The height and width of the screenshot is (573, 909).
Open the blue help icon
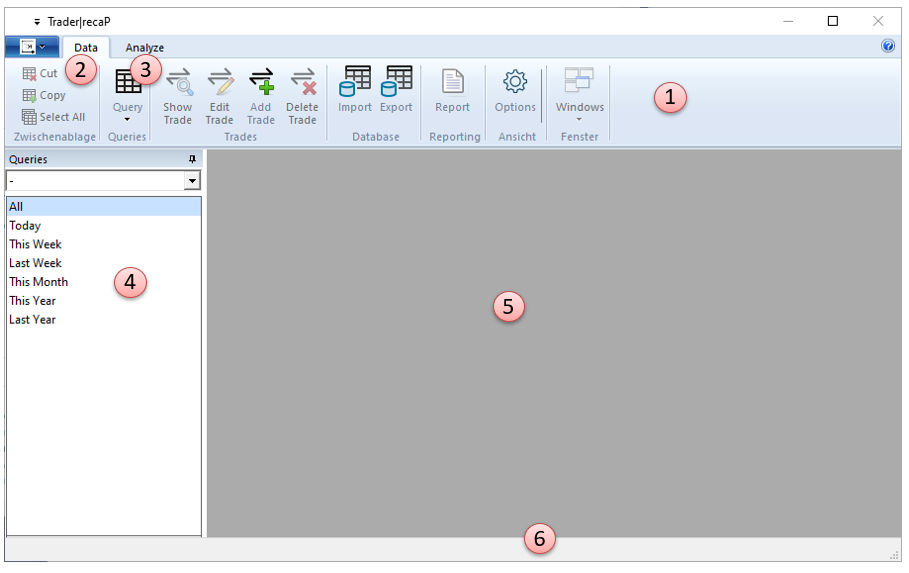click(x=888, y=47)
